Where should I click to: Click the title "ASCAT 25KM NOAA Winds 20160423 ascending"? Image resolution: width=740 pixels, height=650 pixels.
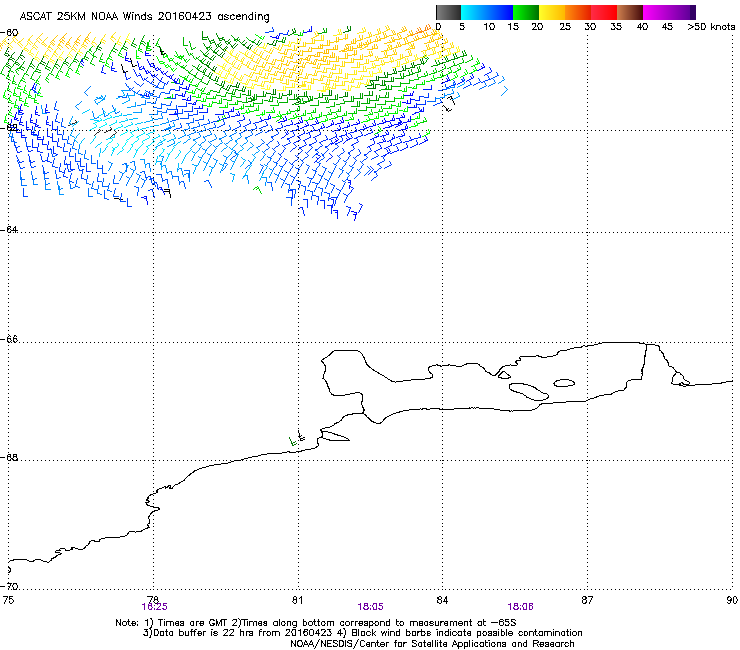coord(144,17)
